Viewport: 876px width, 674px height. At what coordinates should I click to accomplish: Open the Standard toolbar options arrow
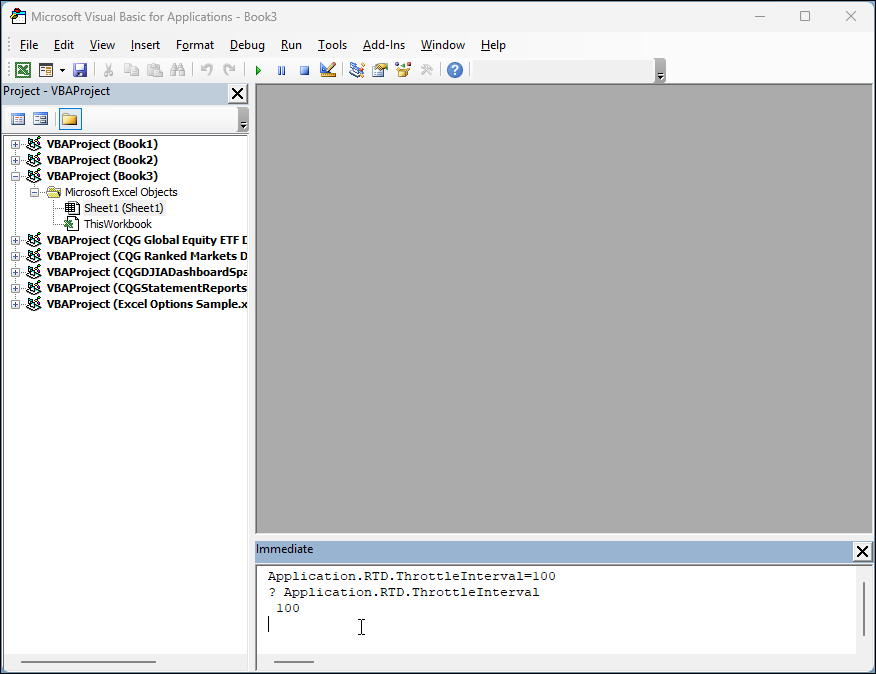tap(660, 71)
